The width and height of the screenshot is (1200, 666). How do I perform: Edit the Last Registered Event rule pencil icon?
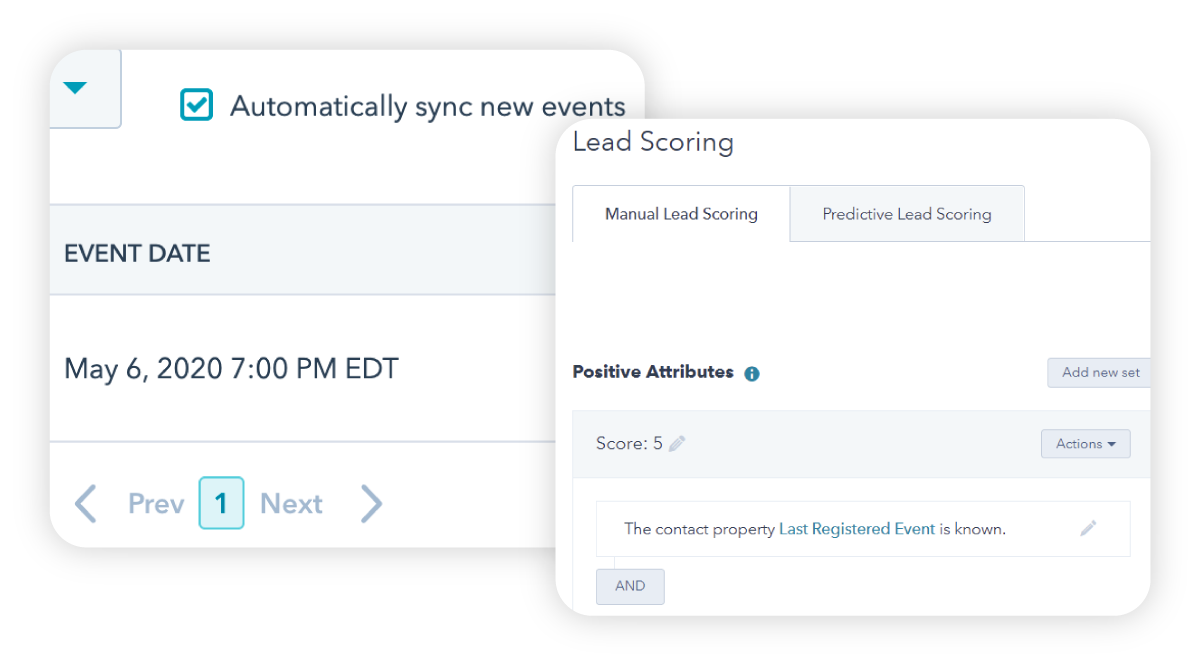(x=1088, y=528)
